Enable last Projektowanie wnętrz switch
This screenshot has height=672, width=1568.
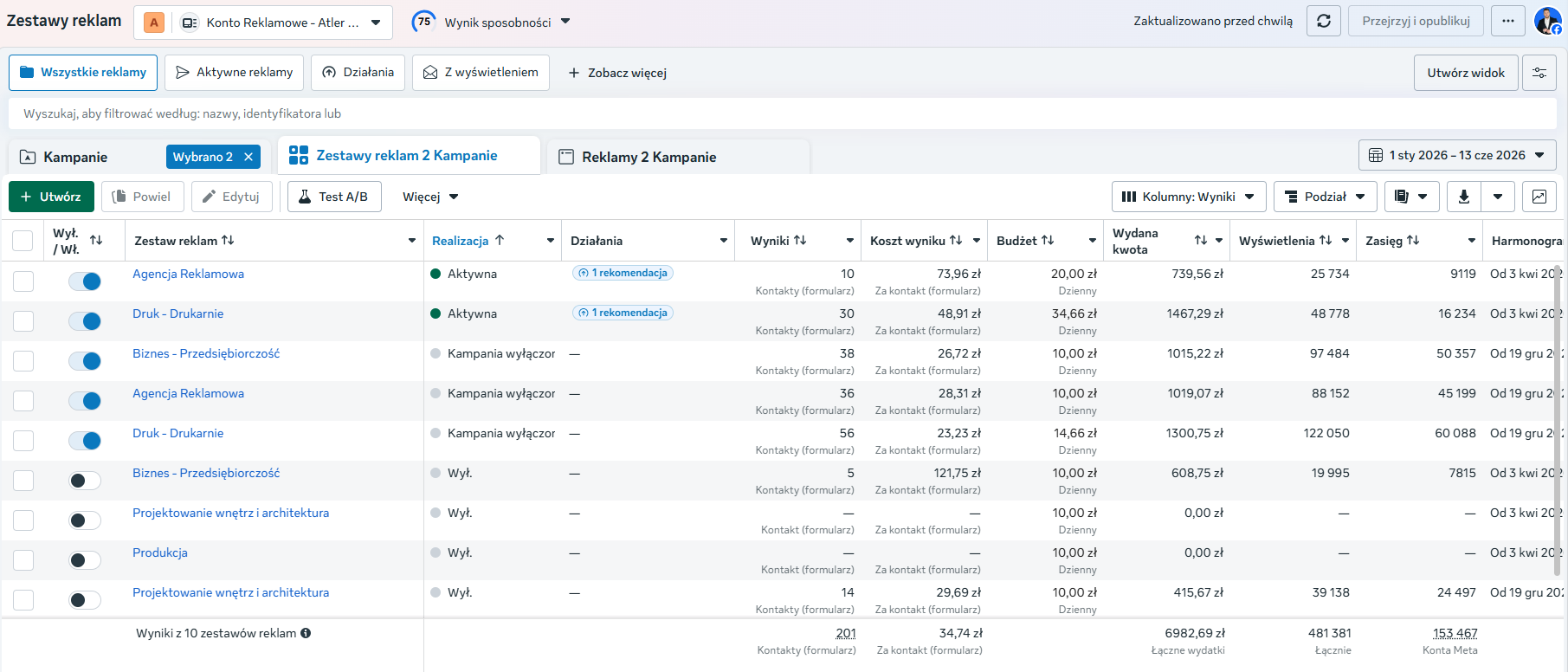tap(85, 600)
